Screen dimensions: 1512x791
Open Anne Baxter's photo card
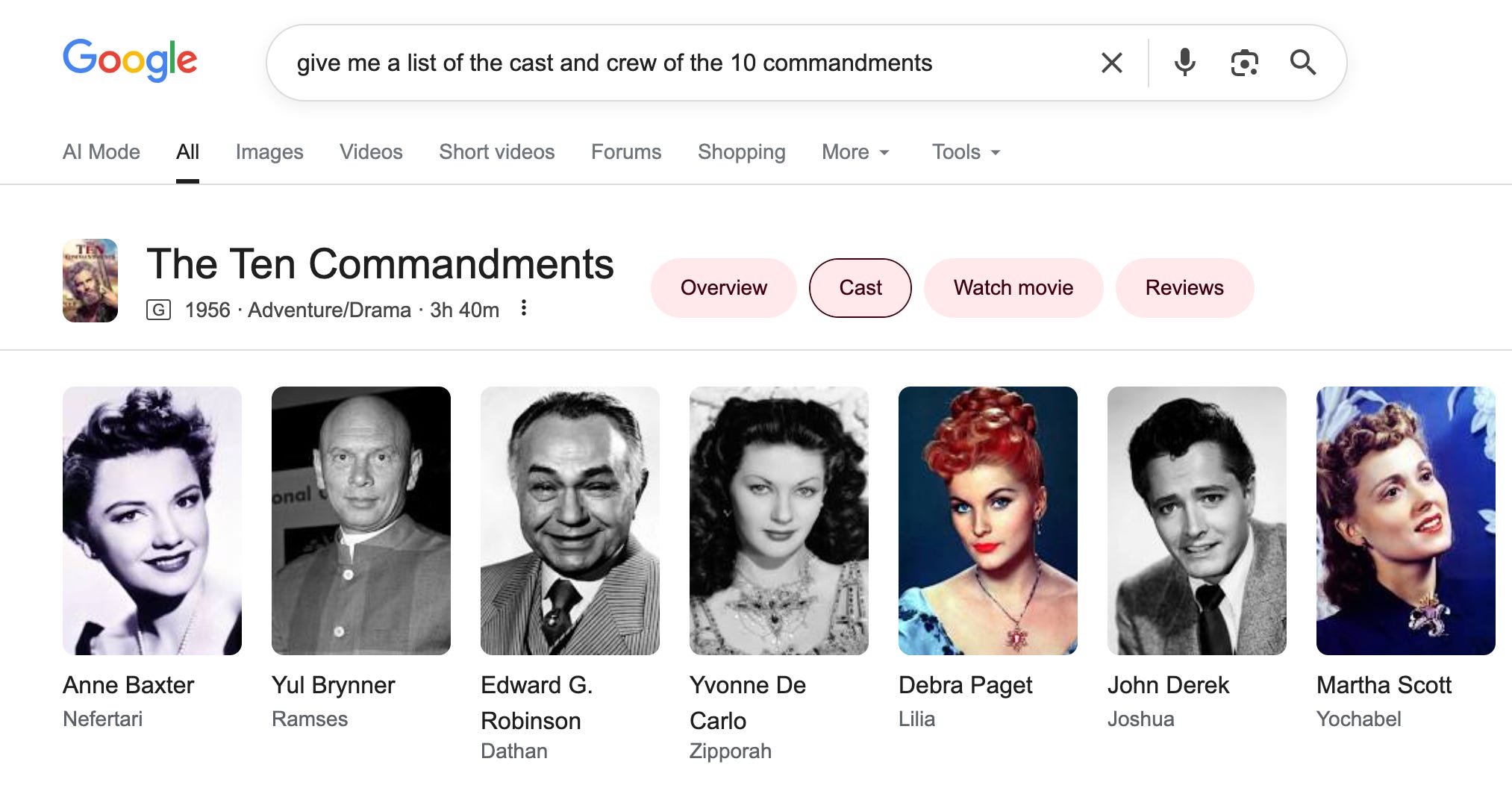(x=152, y=521)
